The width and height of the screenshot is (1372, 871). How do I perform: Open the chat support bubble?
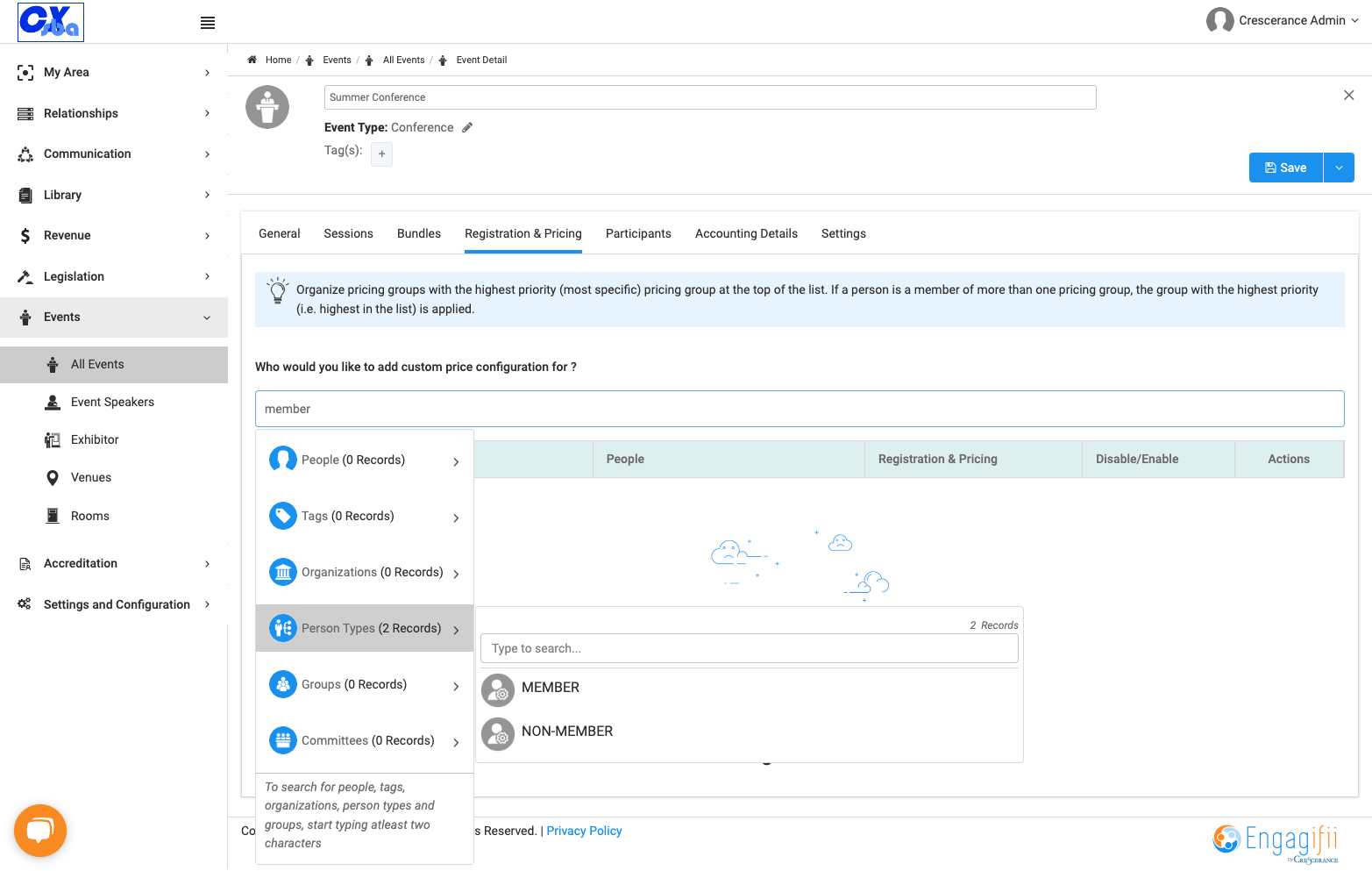point(40,830)
